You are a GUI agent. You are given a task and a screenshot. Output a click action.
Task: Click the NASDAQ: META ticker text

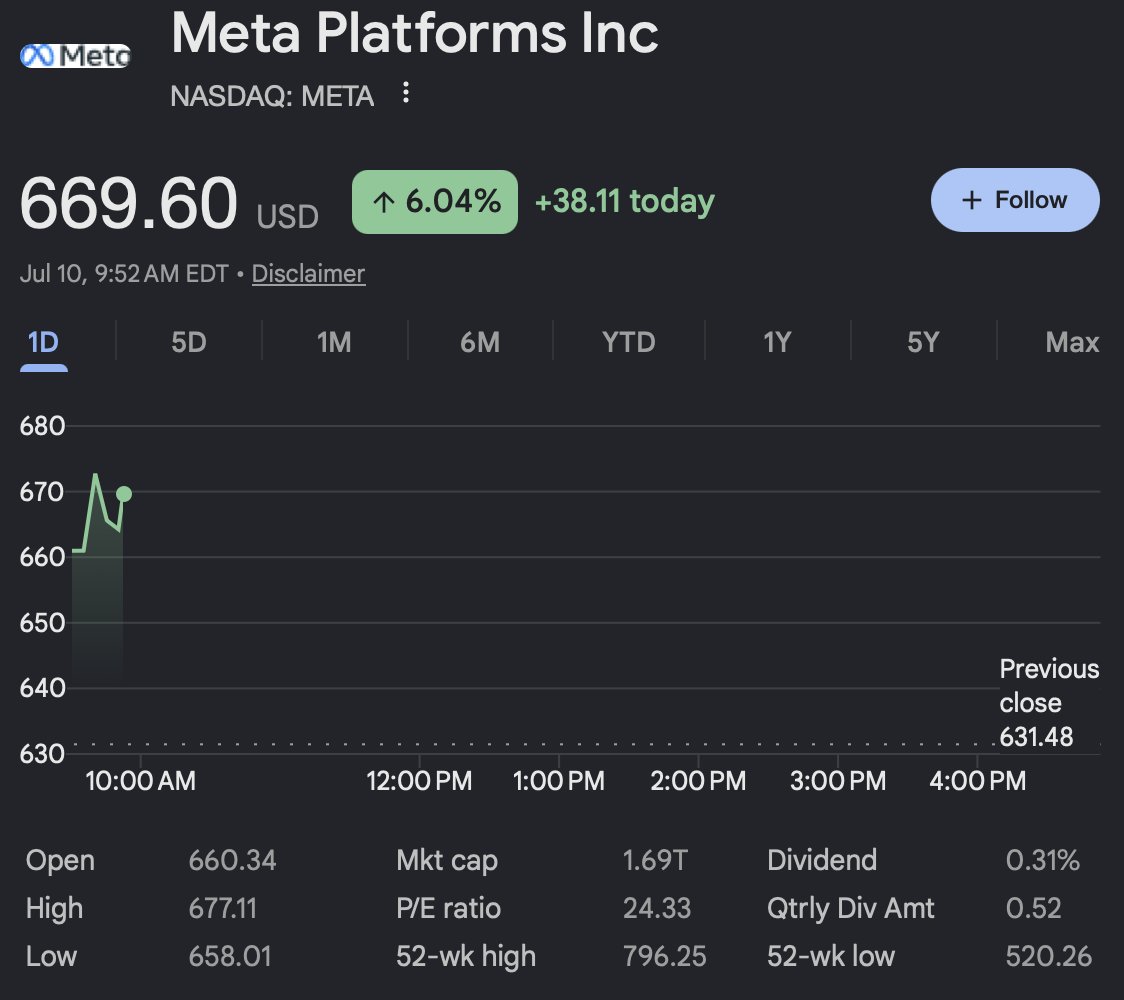pyautogui.click(x=272, y=96)
